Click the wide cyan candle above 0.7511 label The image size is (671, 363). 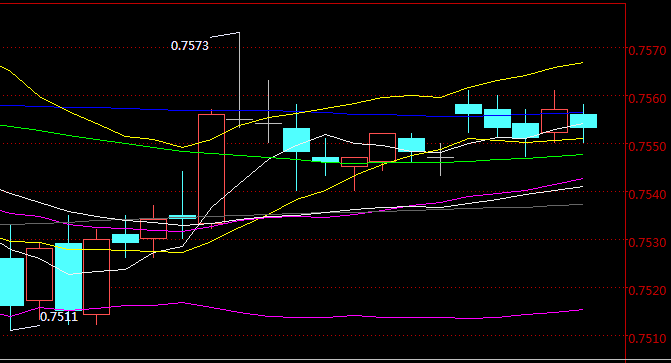pyautogui.click(x=68, y=277)
